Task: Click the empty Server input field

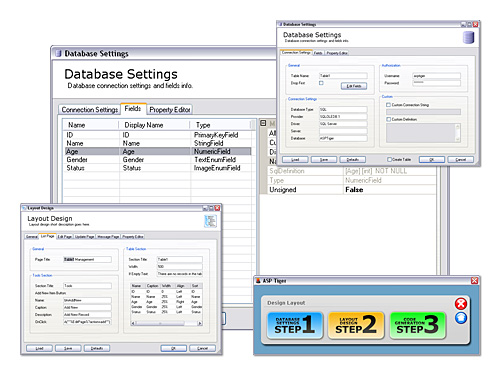Action: (343, 131)
